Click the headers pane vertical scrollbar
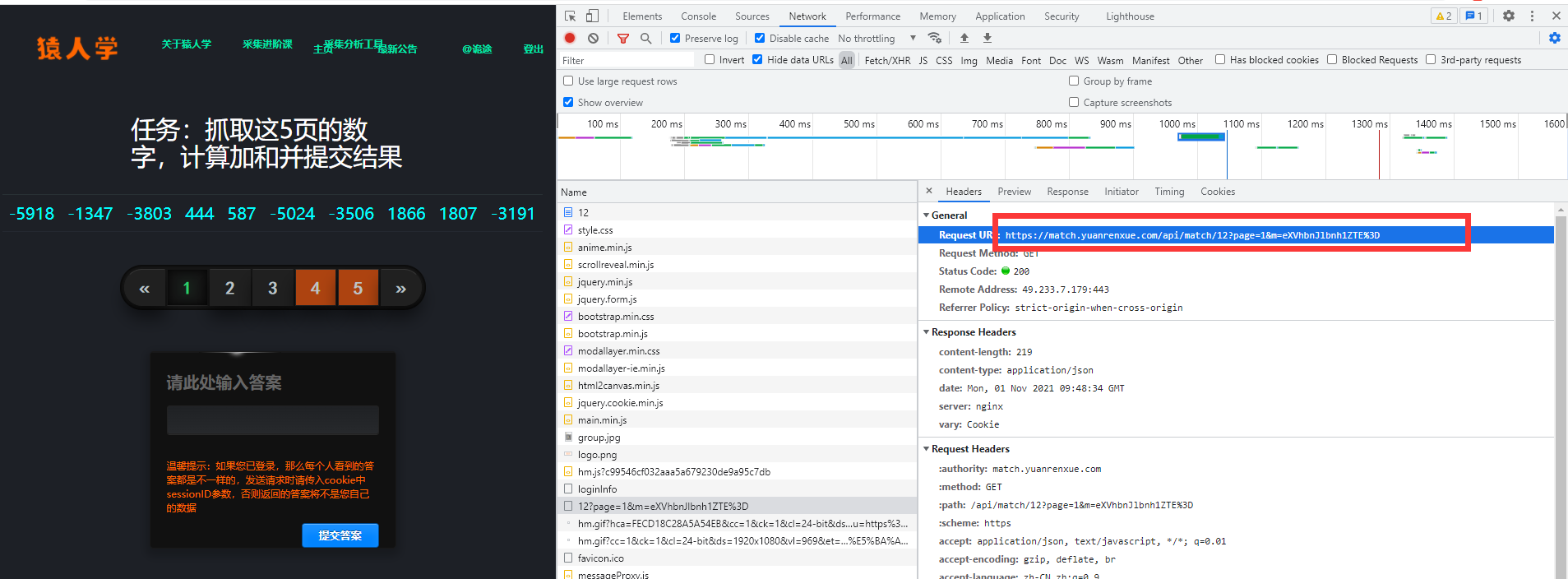Screen dimensions: 1568x579 coord(1560,391)
